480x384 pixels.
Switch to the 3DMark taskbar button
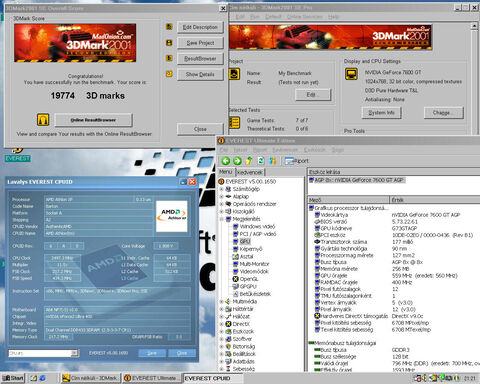90,378
